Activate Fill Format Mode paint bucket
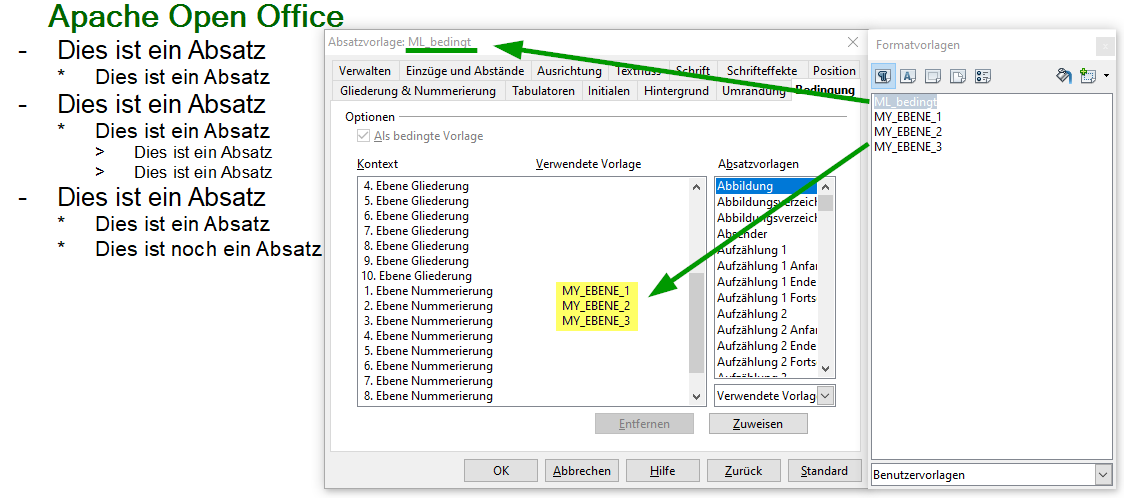The image size is (1124, 498). pos(1064,75)
